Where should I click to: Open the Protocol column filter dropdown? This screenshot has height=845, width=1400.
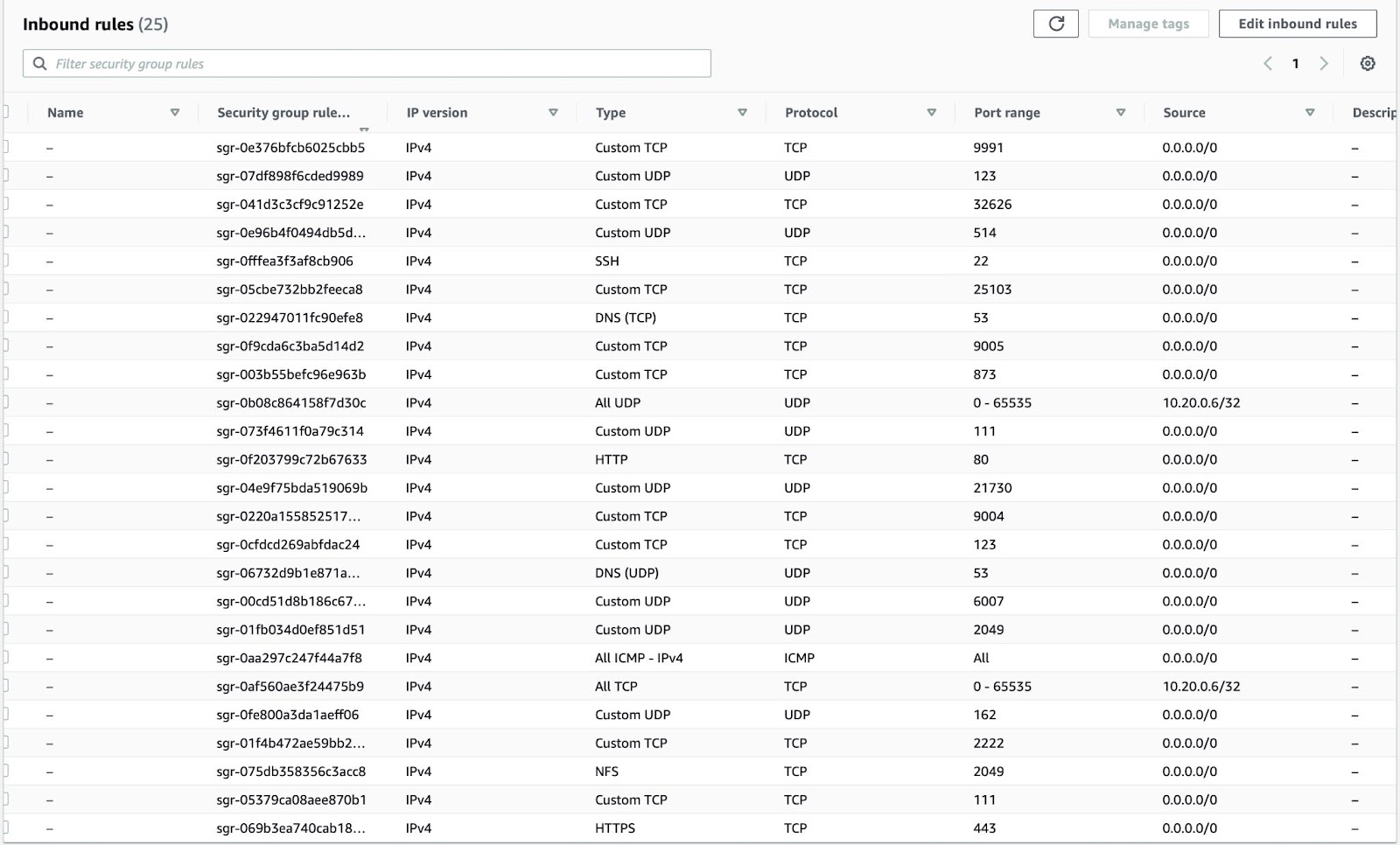pos(931,112)
